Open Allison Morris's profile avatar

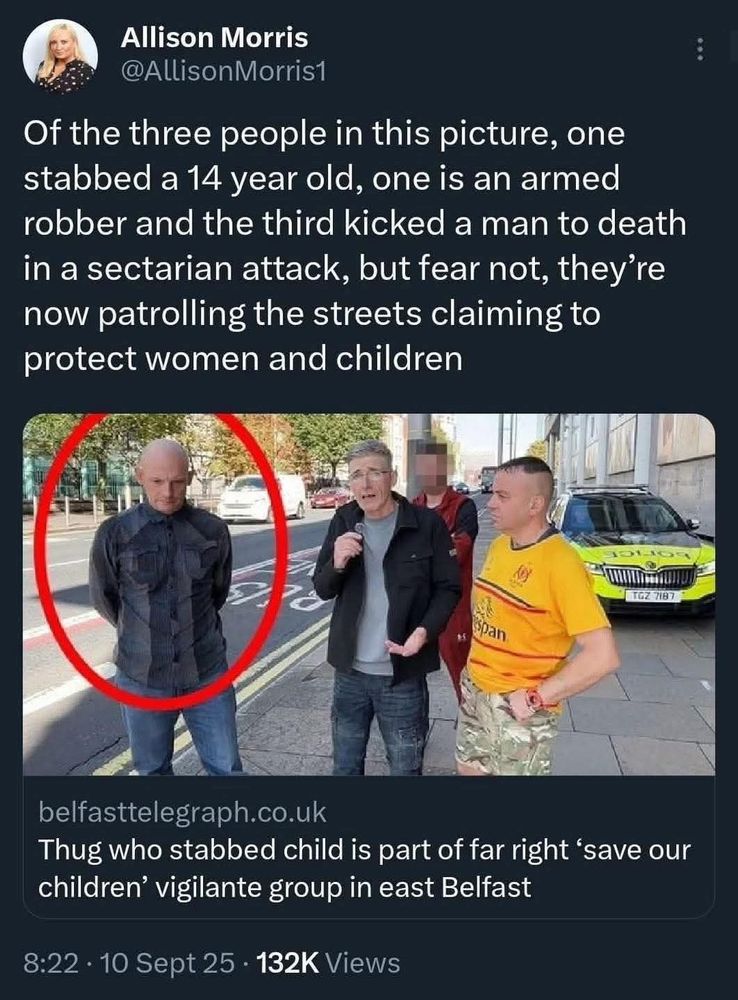60,56
